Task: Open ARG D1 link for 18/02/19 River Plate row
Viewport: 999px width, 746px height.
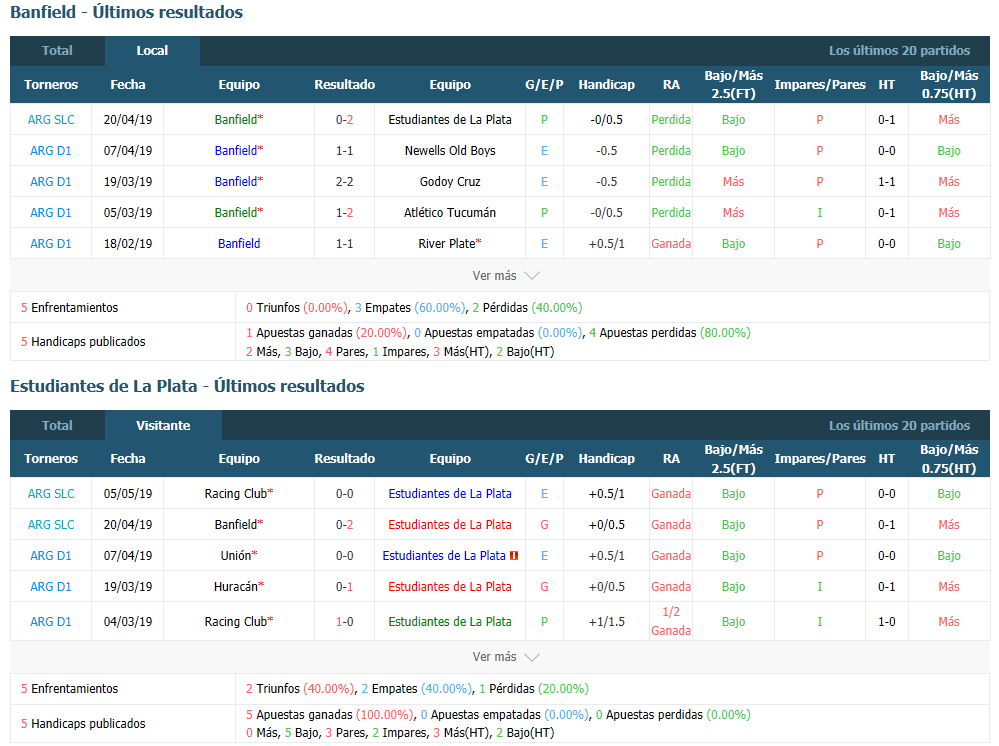Action: click(51, 244)
